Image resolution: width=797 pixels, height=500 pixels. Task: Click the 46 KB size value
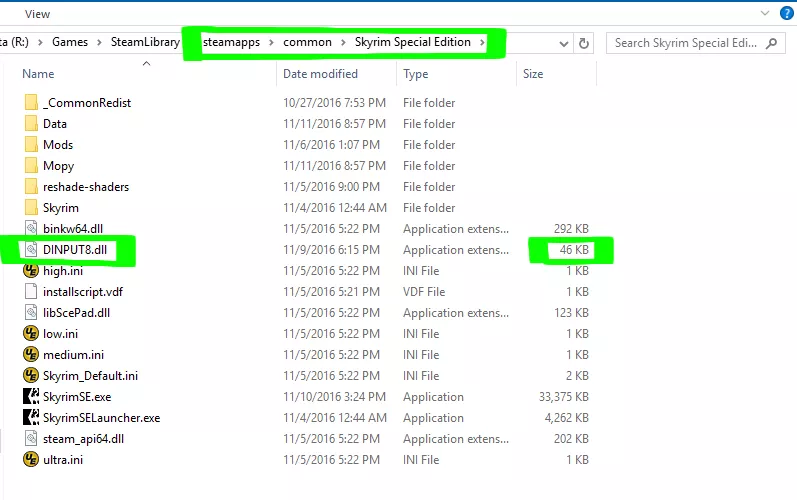[574, 250]
